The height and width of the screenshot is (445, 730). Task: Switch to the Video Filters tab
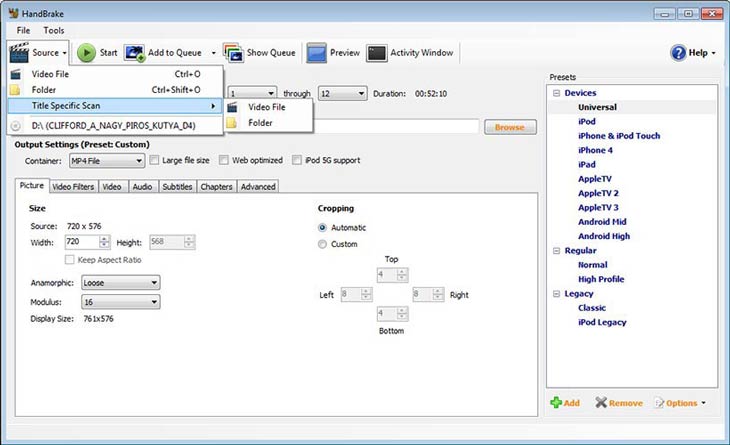click(73, 186)
